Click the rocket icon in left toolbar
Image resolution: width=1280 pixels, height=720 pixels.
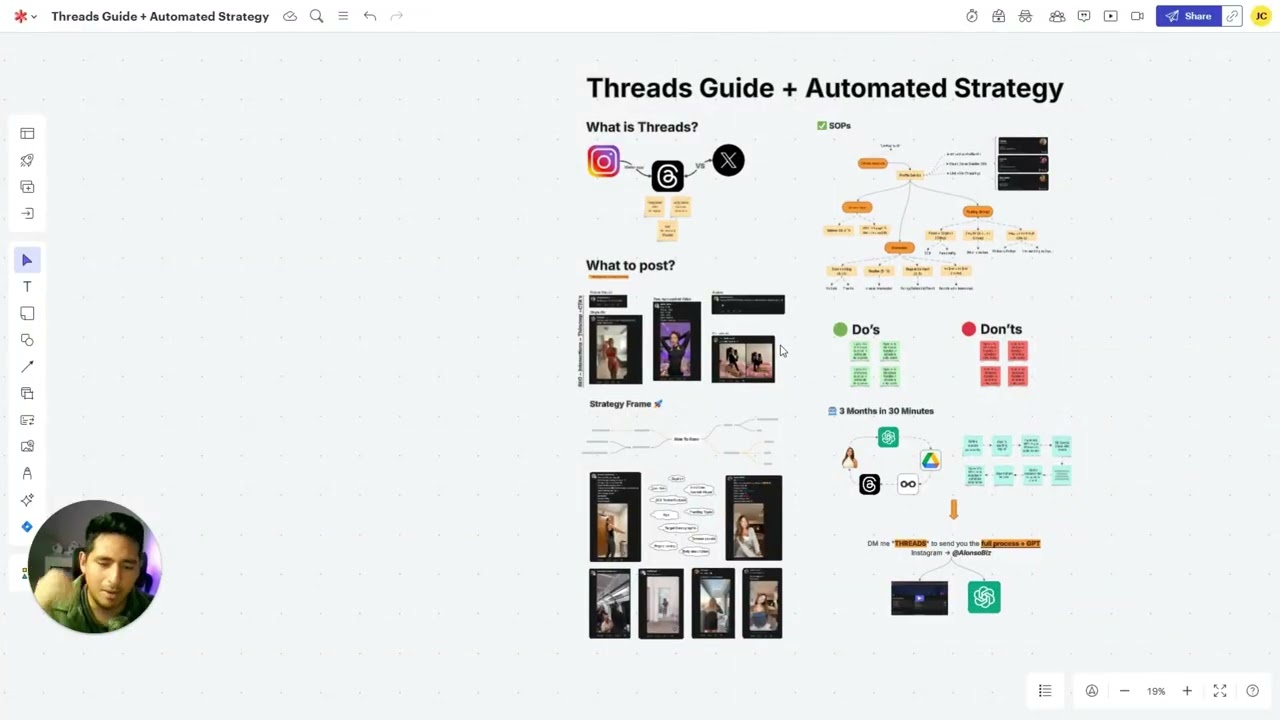coord(27,160)
